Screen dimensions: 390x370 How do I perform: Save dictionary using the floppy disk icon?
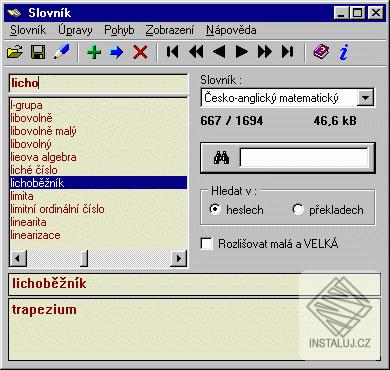pyautogui.click(x=38, y=52)
